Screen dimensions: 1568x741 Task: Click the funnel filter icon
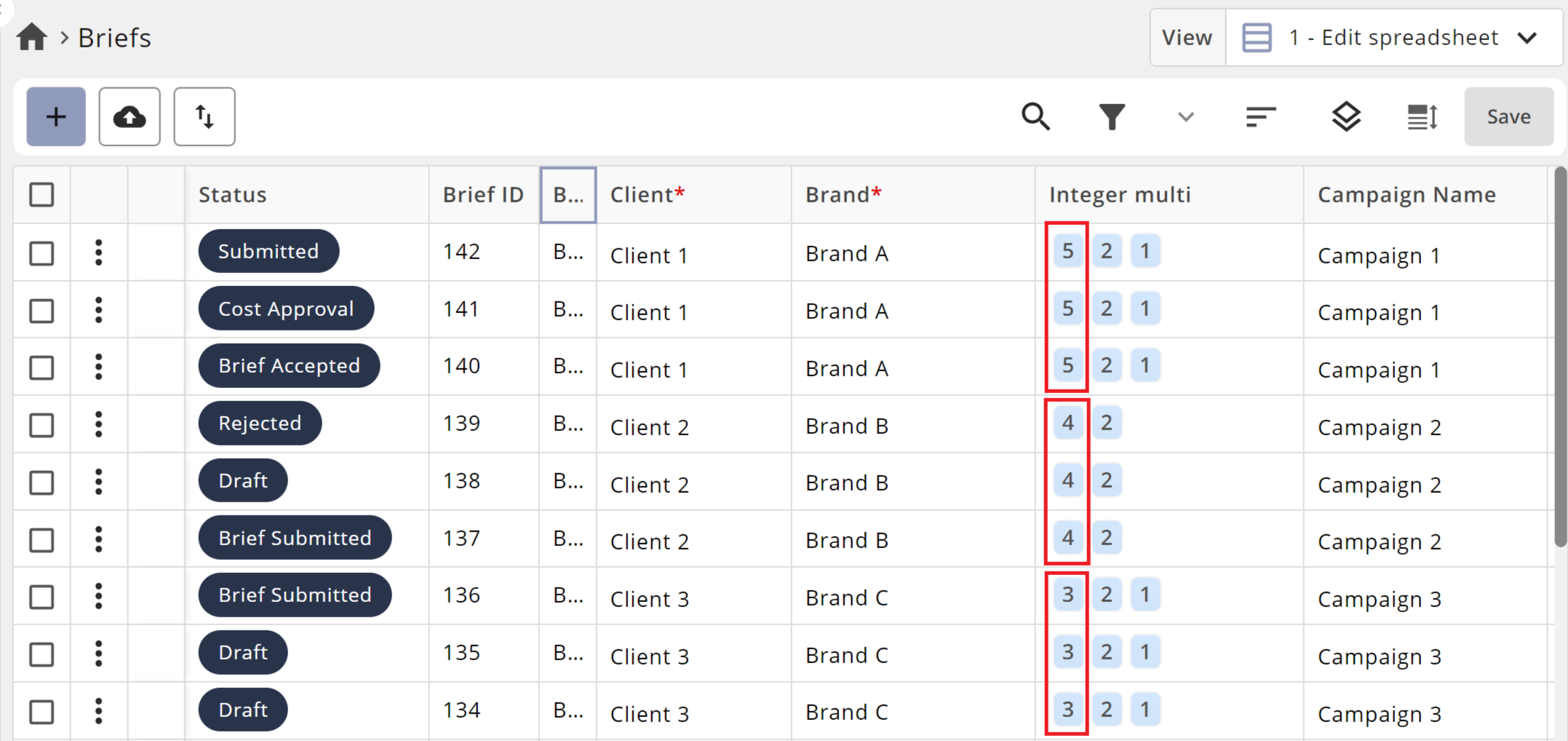click(x=1112, y=116)
